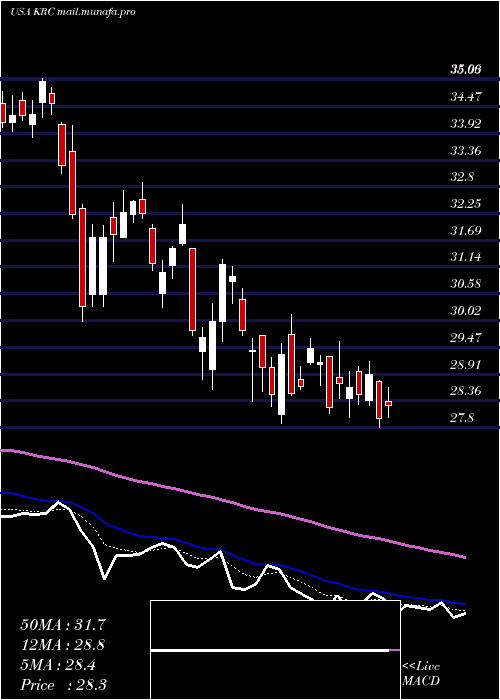
Task: Select the 30.58 price axis label
Action: pos(466,283)
